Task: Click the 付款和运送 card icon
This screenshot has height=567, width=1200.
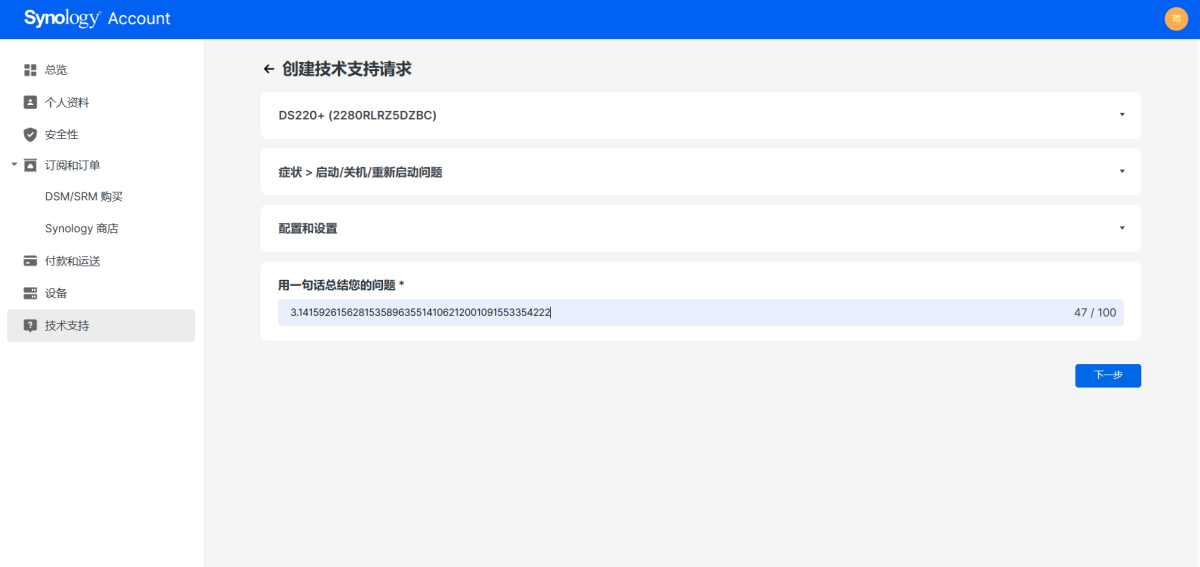Action: 30,261
